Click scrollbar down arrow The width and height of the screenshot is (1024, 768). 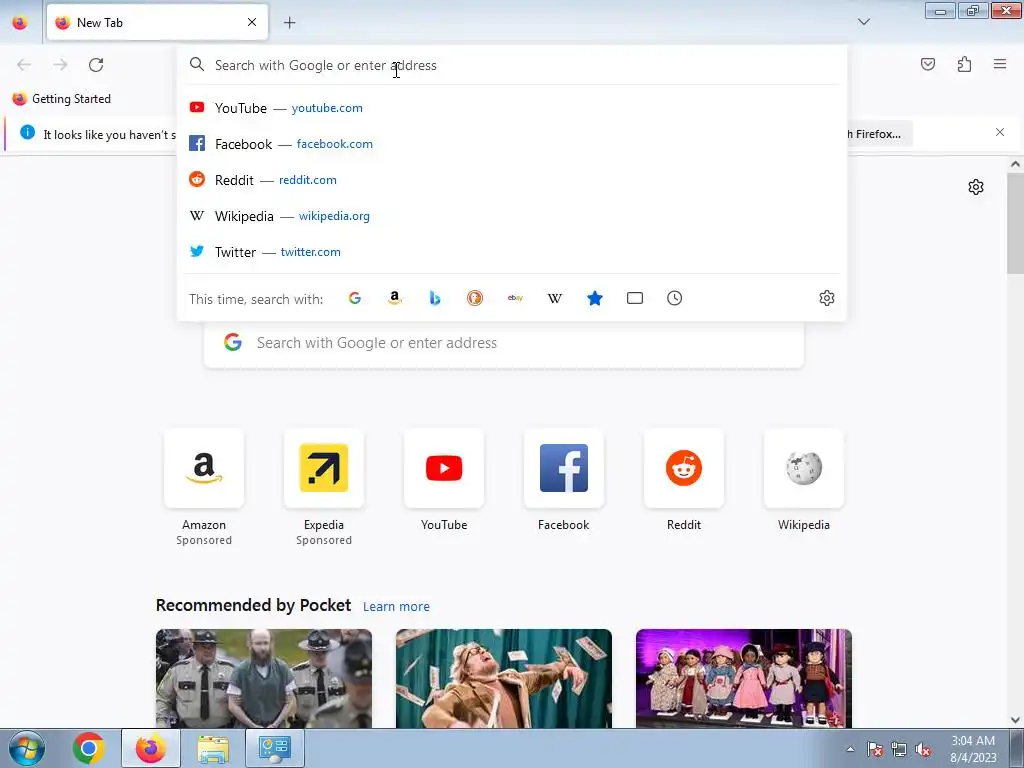click(x=1015, y=720)
